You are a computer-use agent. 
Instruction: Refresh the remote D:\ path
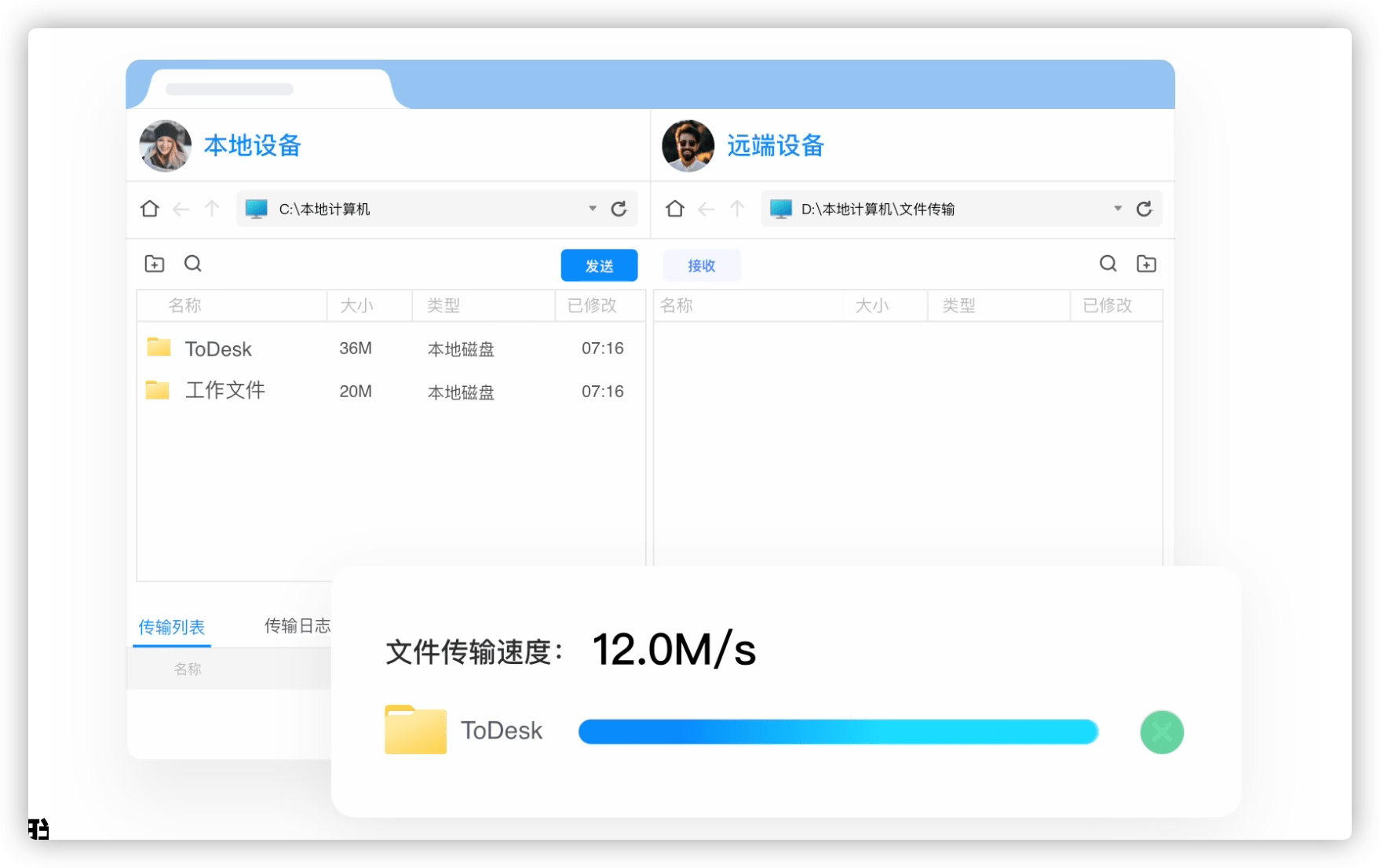coord(1144,209)
